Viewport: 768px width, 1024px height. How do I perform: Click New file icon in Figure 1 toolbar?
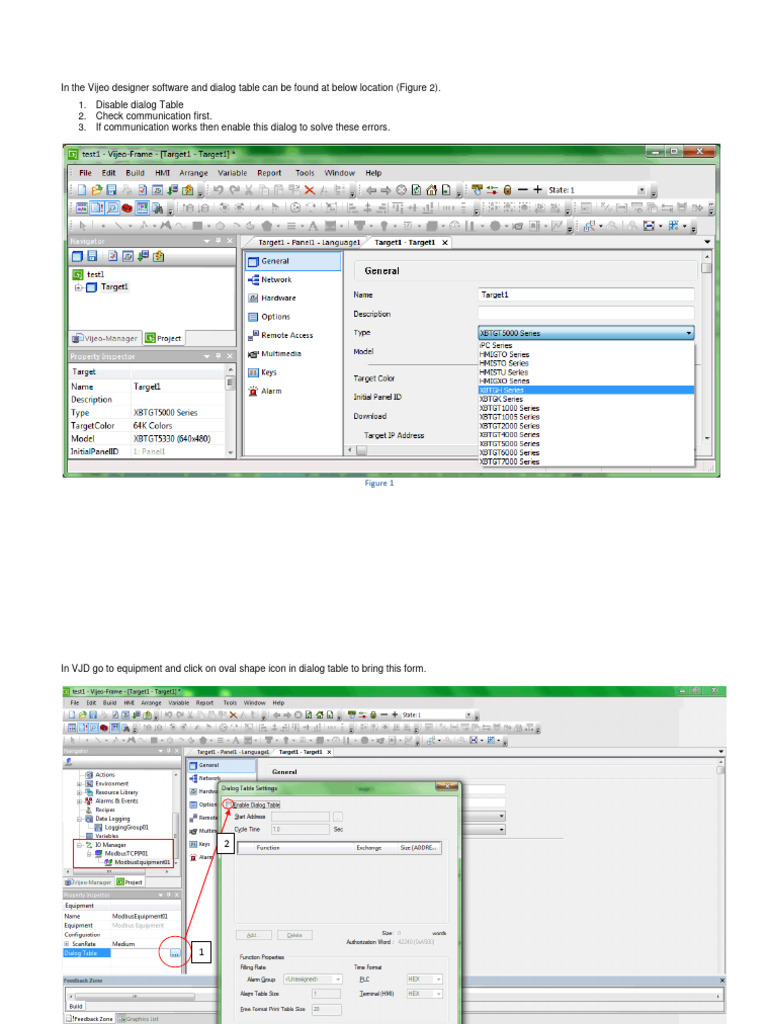point(82,190)
